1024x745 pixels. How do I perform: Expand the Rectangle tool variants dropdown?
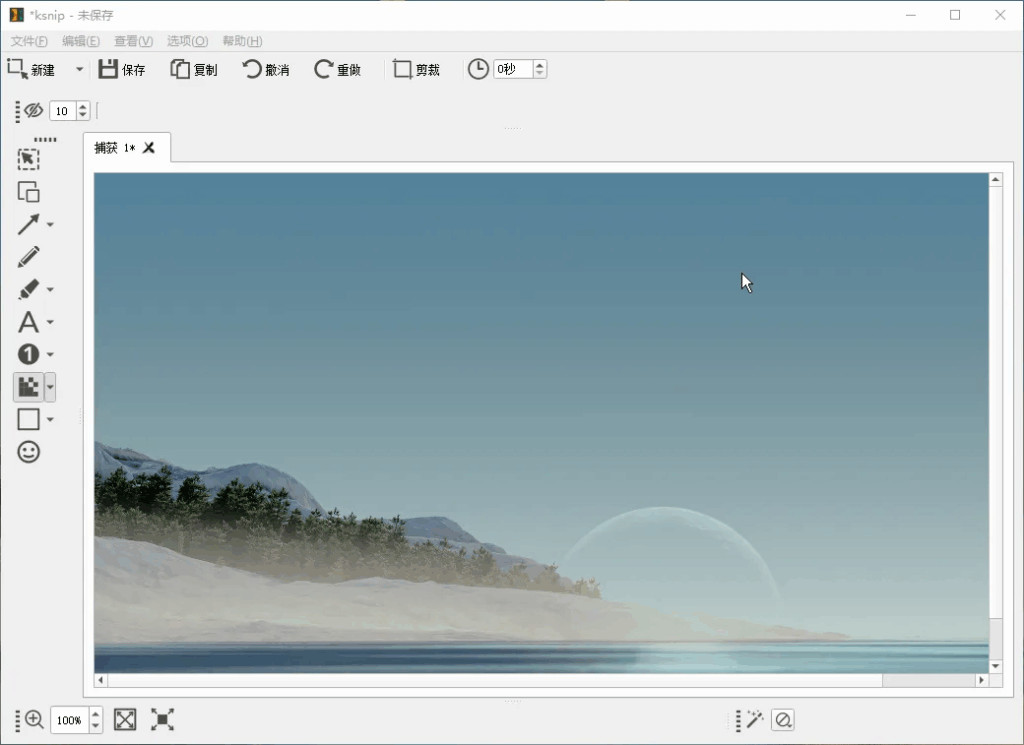[50, 420]
